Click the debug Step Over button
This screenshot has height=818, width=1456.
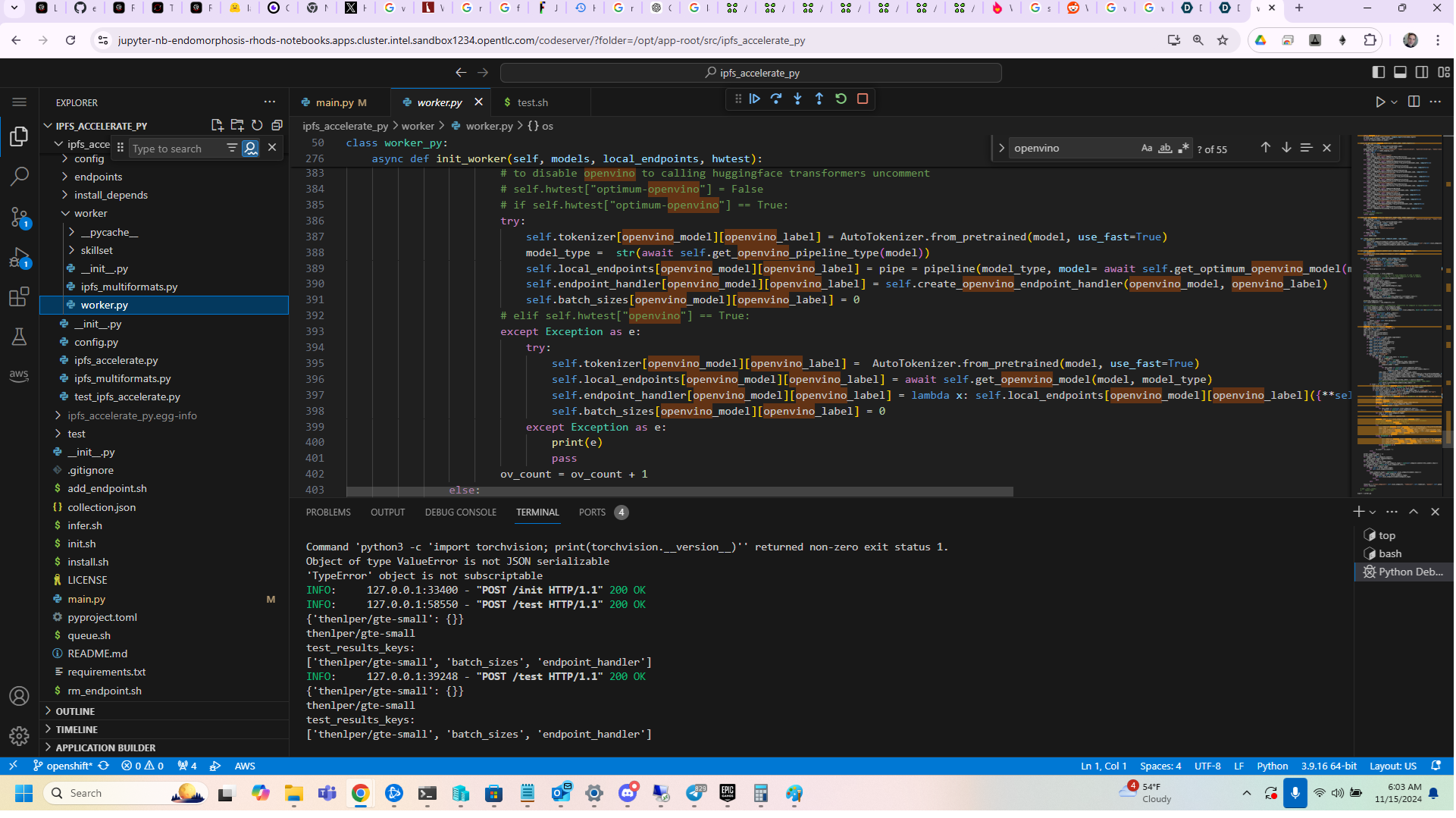point(777,99)
